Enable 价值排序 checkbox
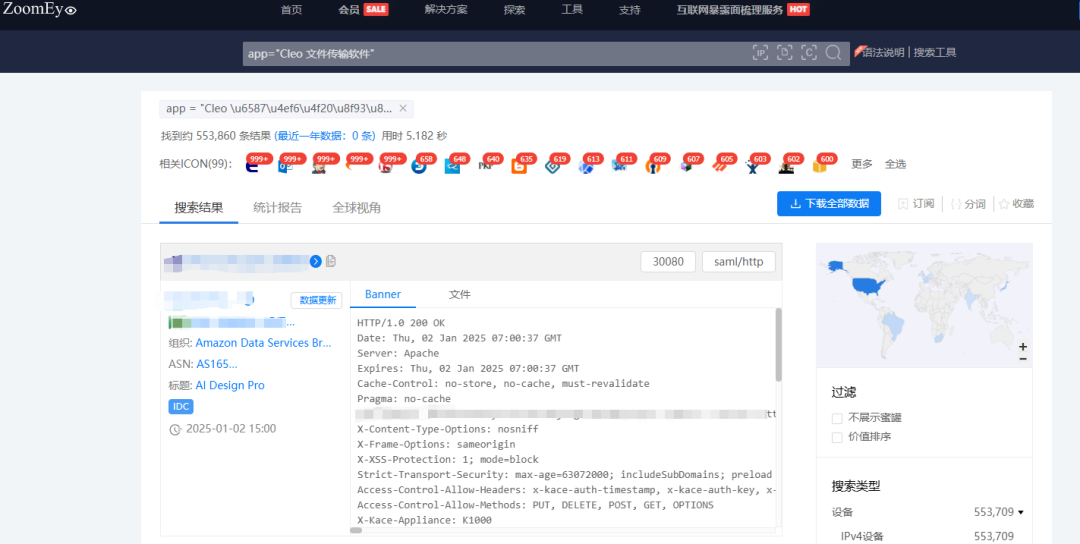The height and width of the screenshot is (544, 1080). click(837, 437)
